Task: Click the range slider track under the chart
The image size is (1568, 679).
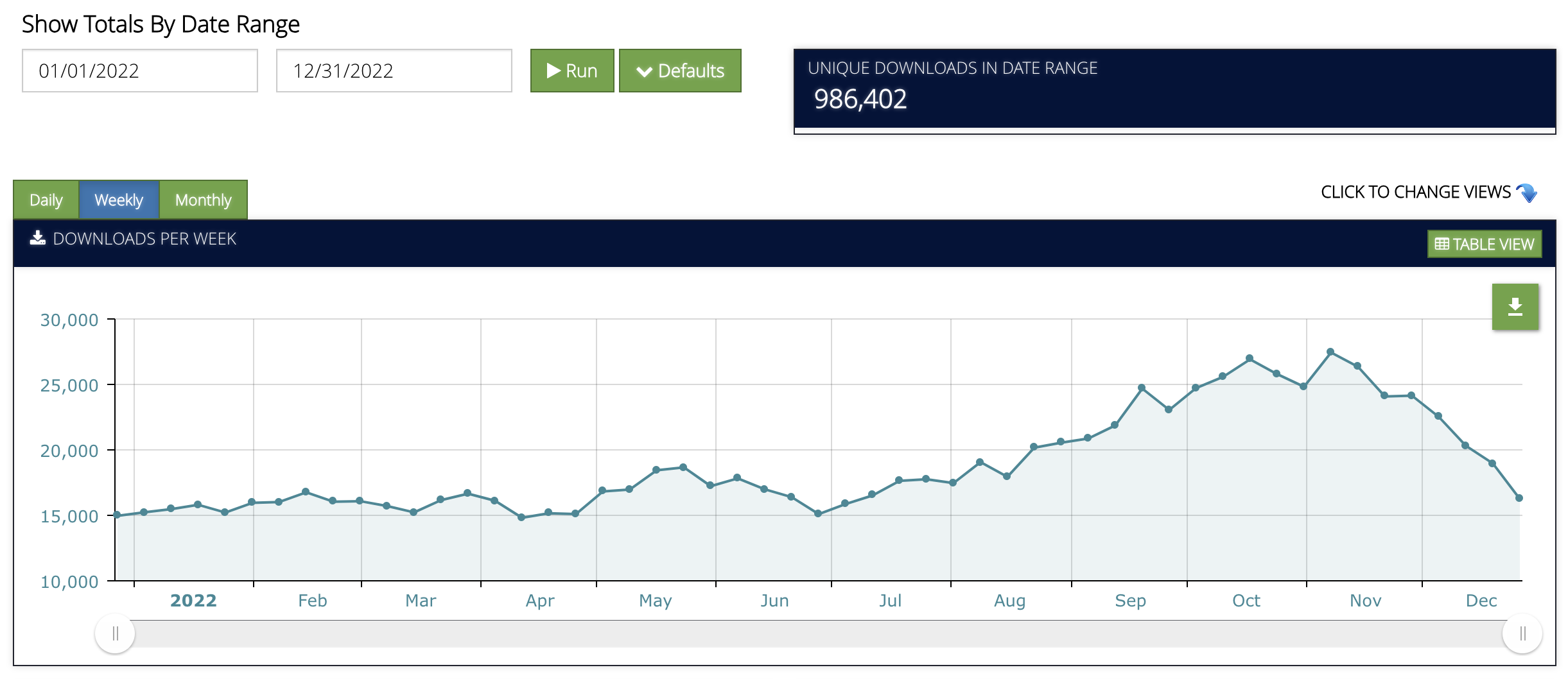Action: click(x=815, y=634)
